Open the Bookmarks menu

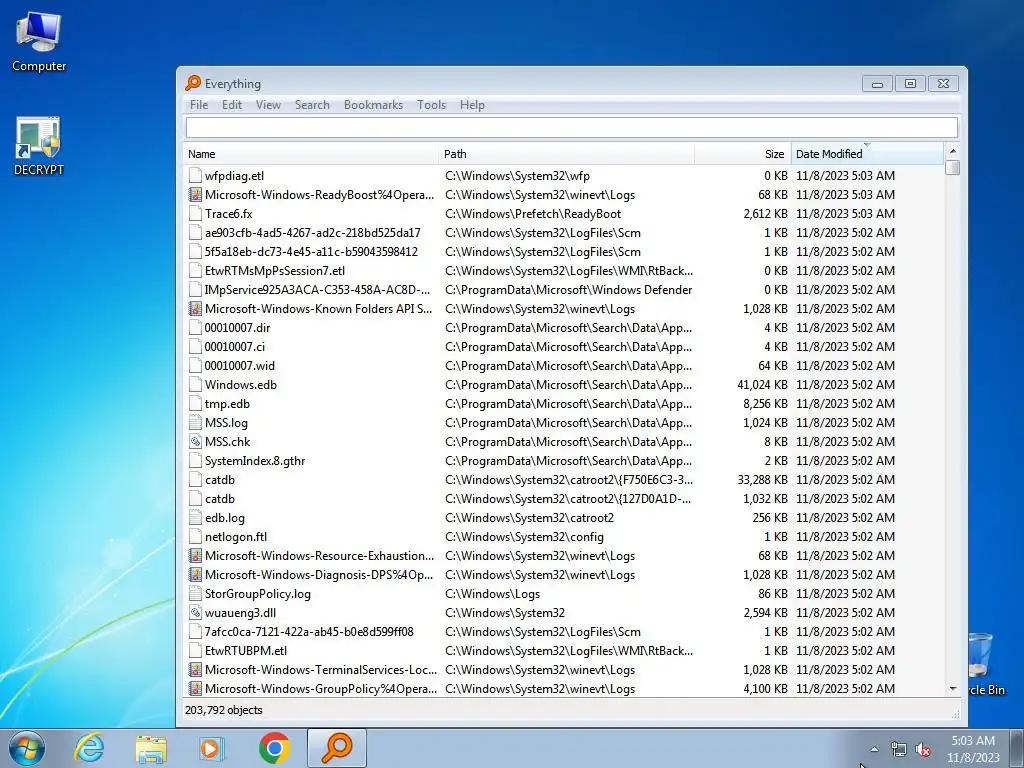click(x=373, y=105)
